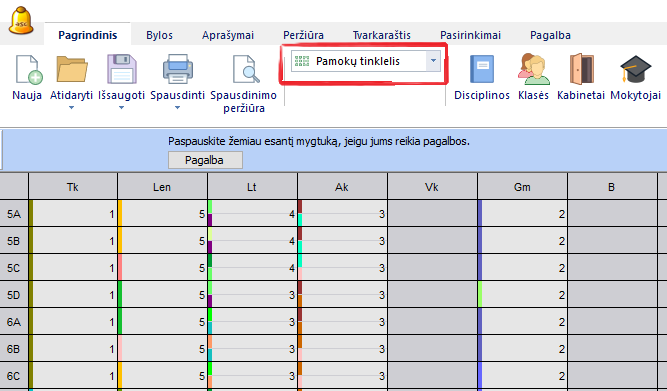Expand the arrow under Išsaugoti
Screen dimensions: 667x391
point(122,108)
